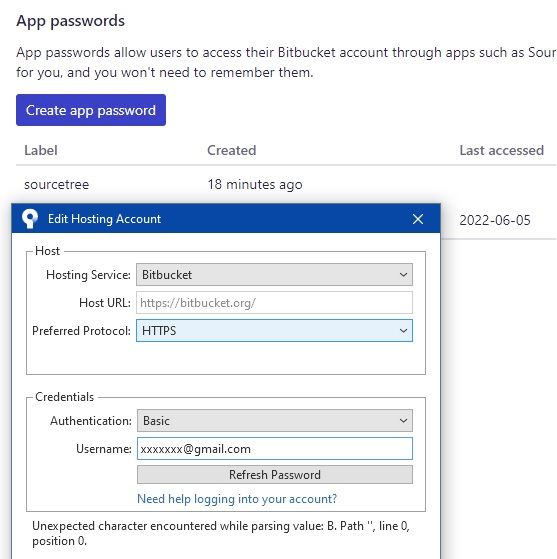Click the Hosting Service dropdown chevron arrow
Viewport: 557px width, 559px height.
pos(403,275)
